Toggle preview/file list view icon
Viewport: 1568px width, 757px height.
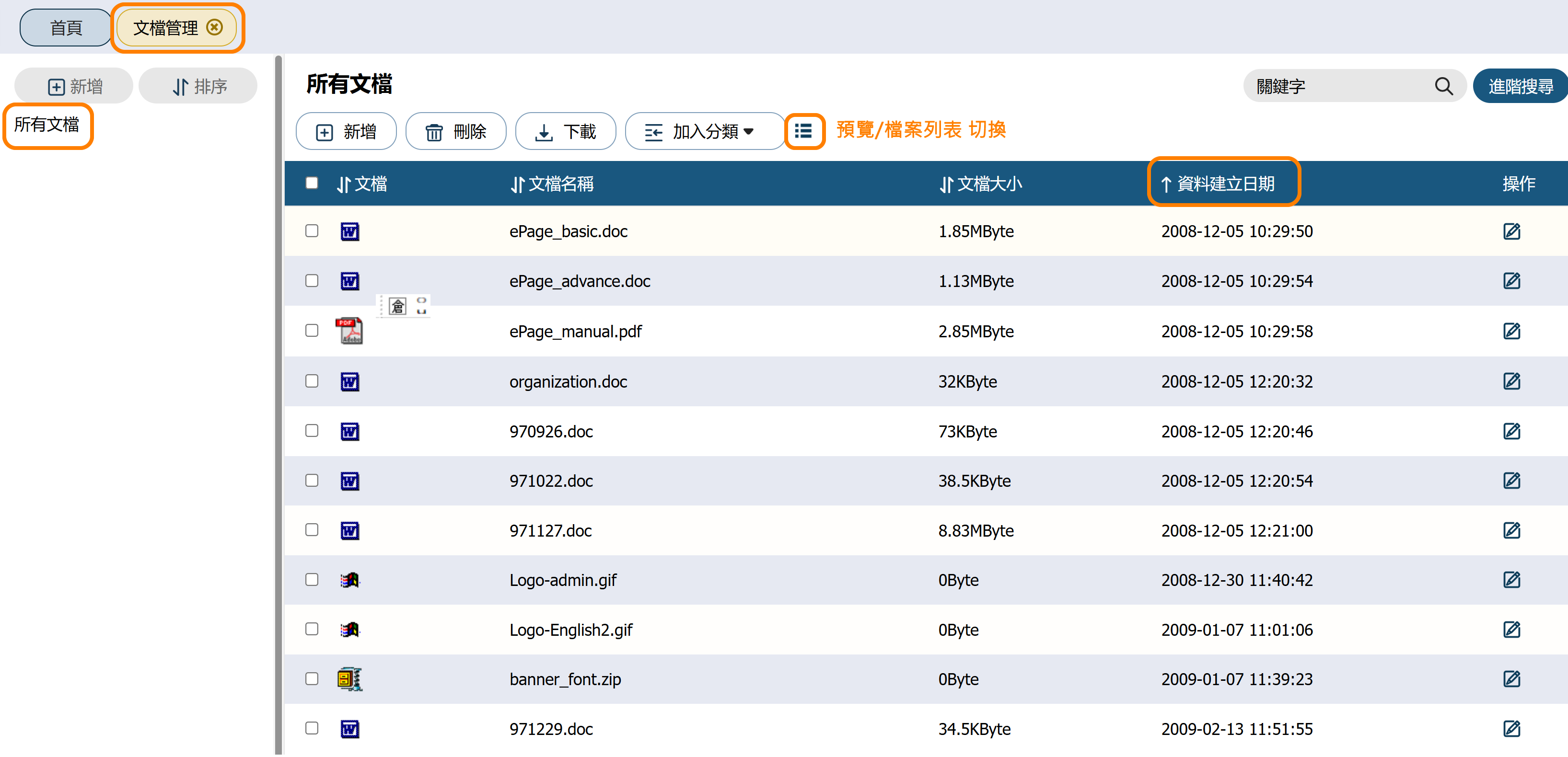point(803,131)
